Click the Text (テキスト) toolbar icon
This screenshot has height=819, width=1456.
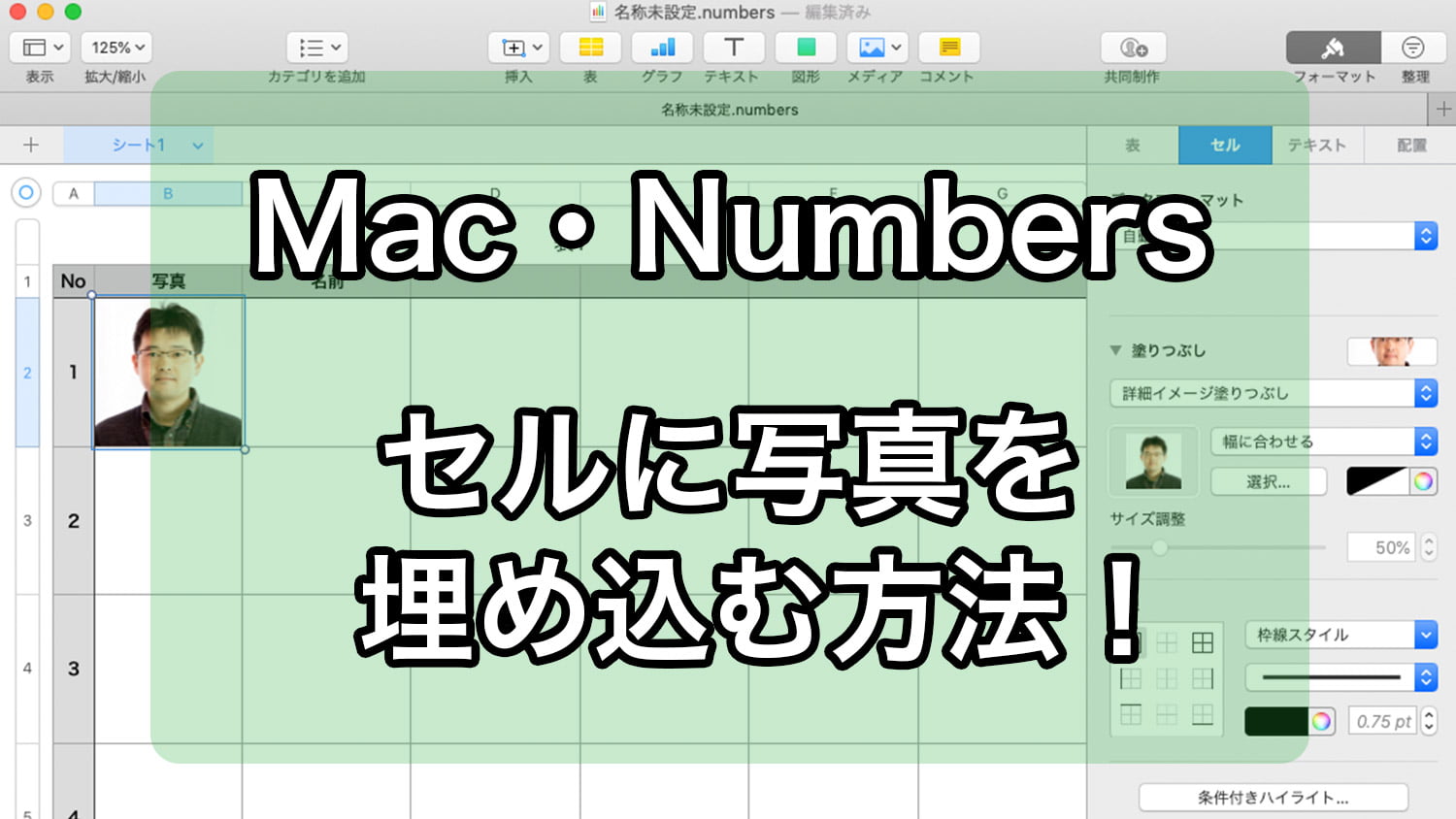(734, 48)
